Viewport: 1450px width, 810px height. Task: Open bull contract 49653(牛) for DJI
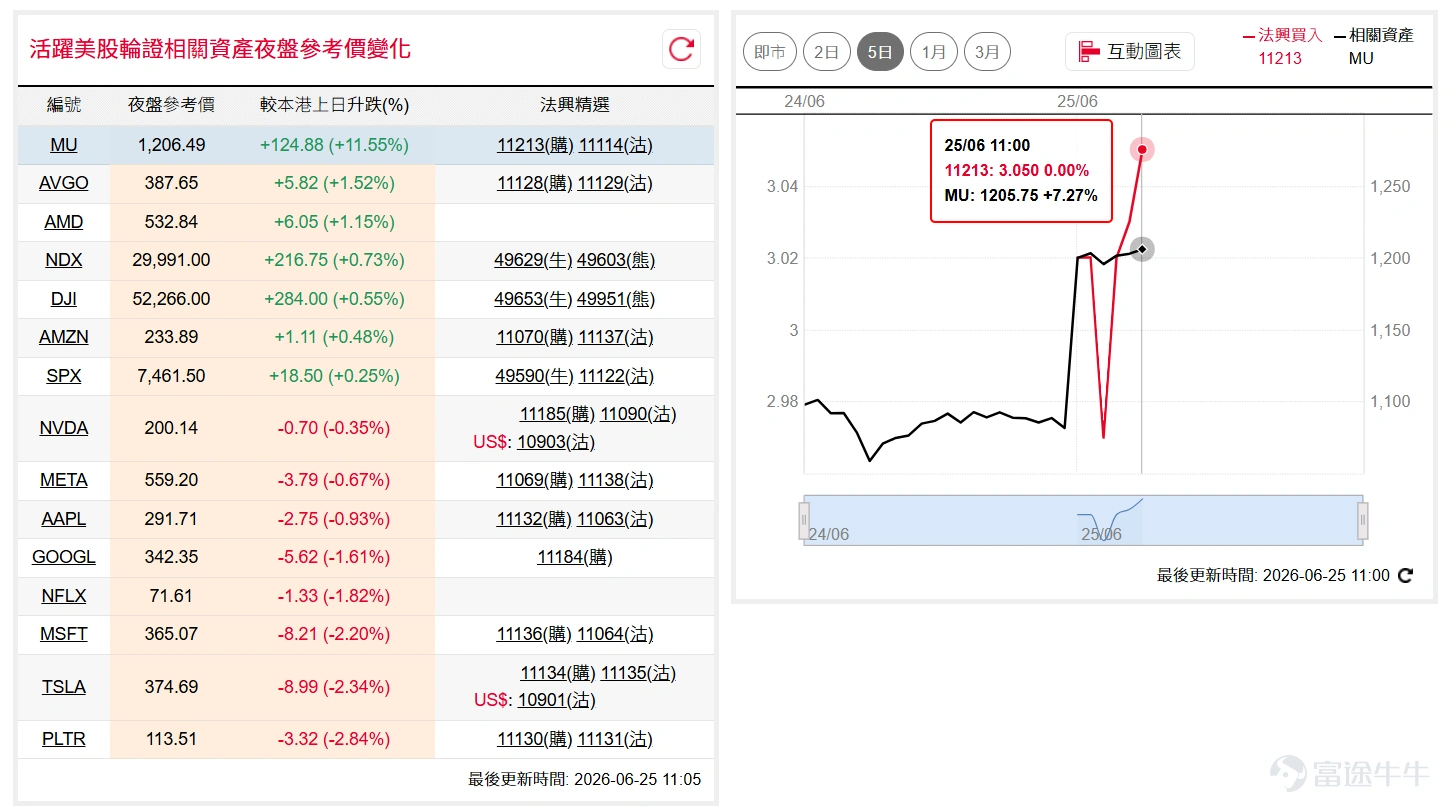[534, 299]
